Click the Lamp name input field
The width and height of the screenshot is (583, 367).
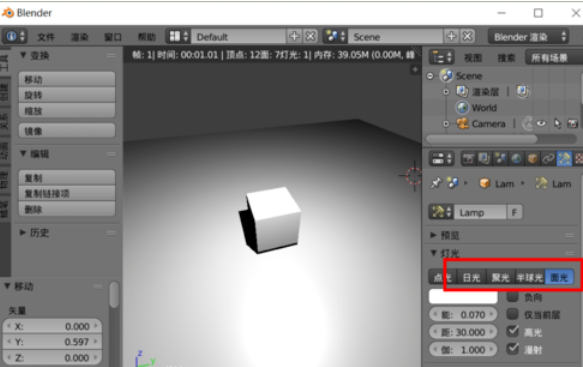(480, 213)
